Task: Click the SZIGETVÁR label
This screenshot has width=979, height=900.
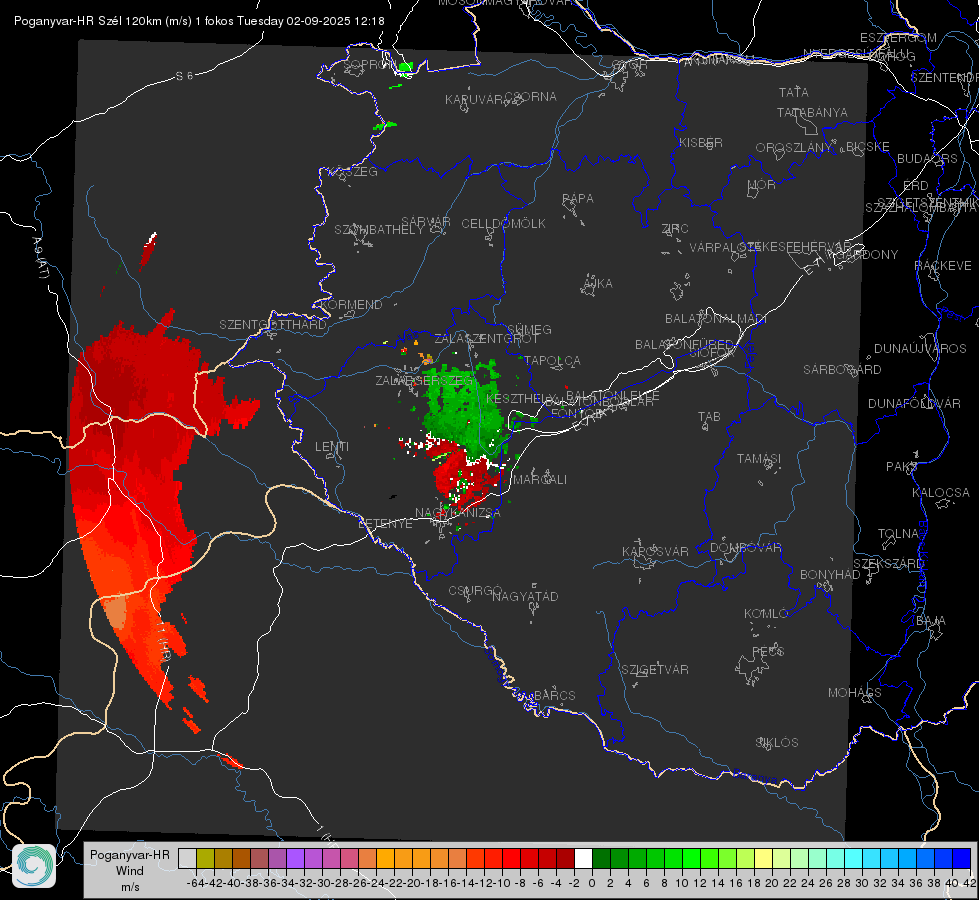Action: click(x=655, y=670)
